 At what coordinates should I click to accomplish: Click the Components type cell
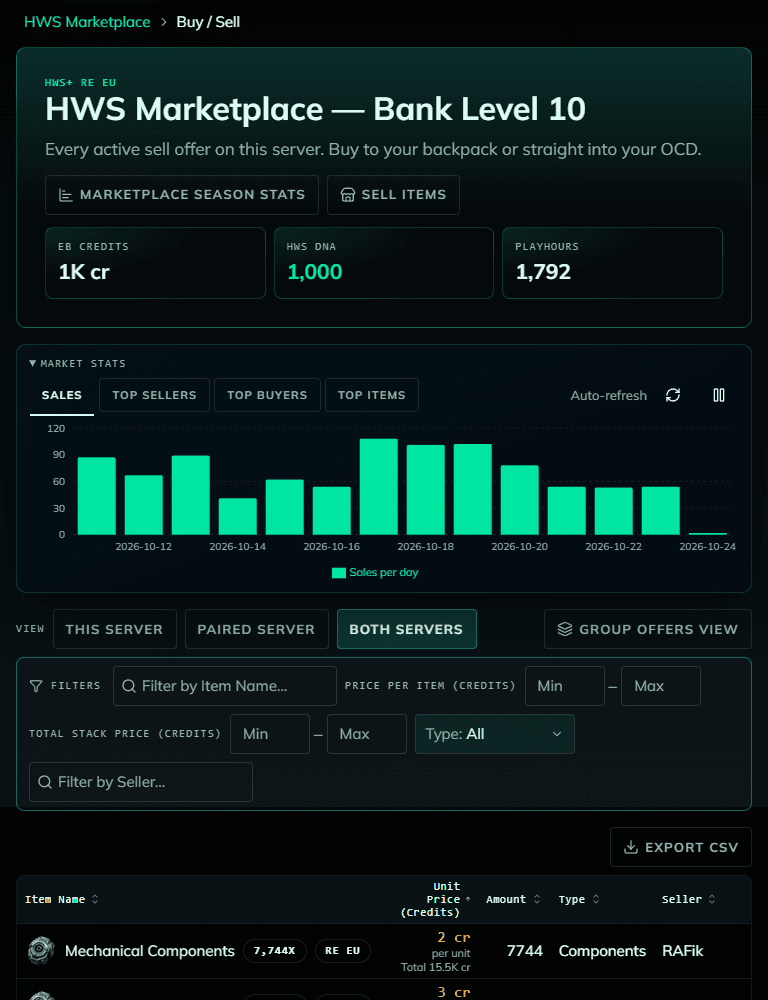[602, 951]
